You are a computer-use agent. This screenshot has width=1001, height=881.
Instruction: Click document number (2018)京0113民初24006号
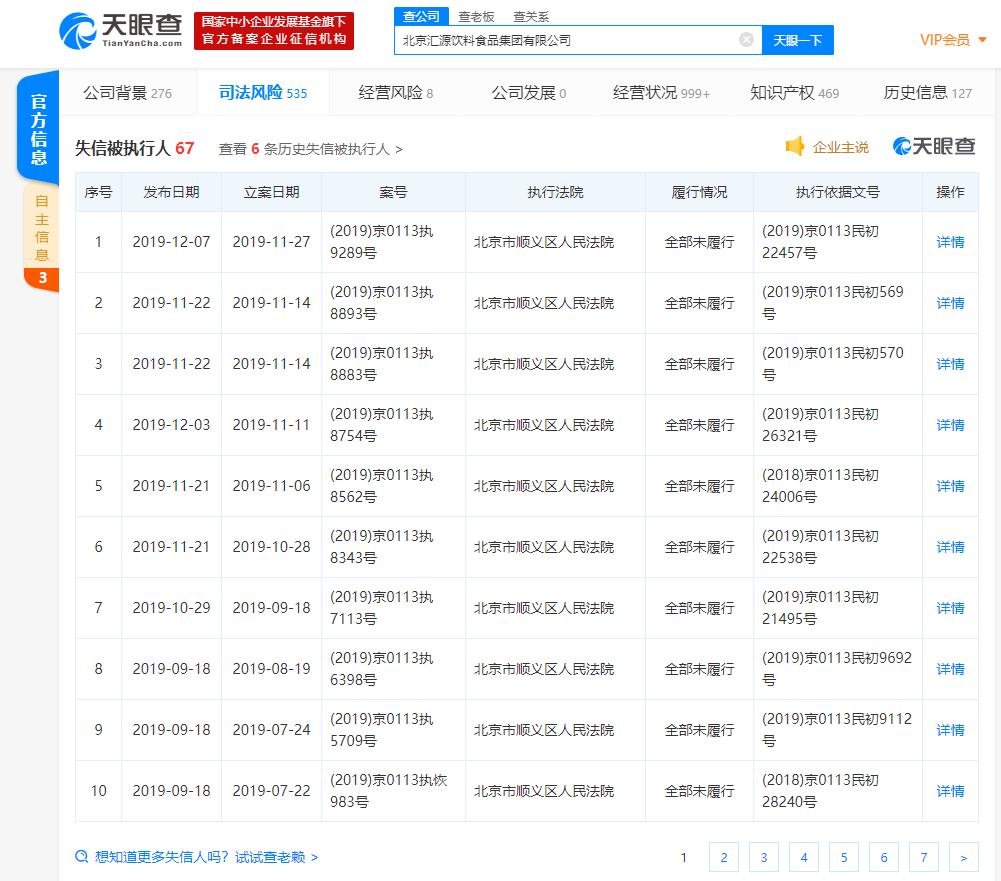820,486
